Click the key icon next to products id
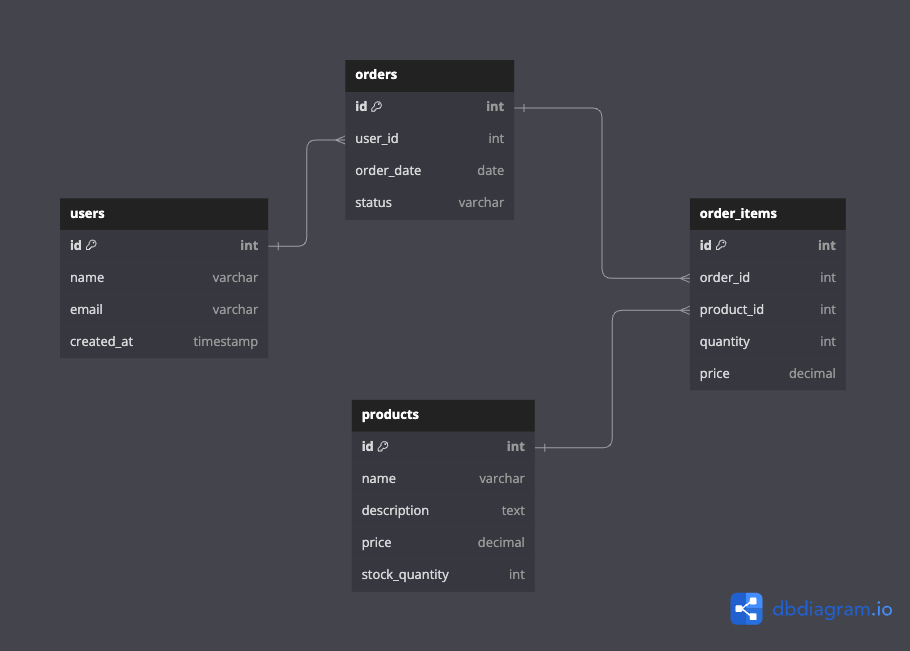Image resolution: width=910 pixels, height=651 pixels. (x=383, y=446)
